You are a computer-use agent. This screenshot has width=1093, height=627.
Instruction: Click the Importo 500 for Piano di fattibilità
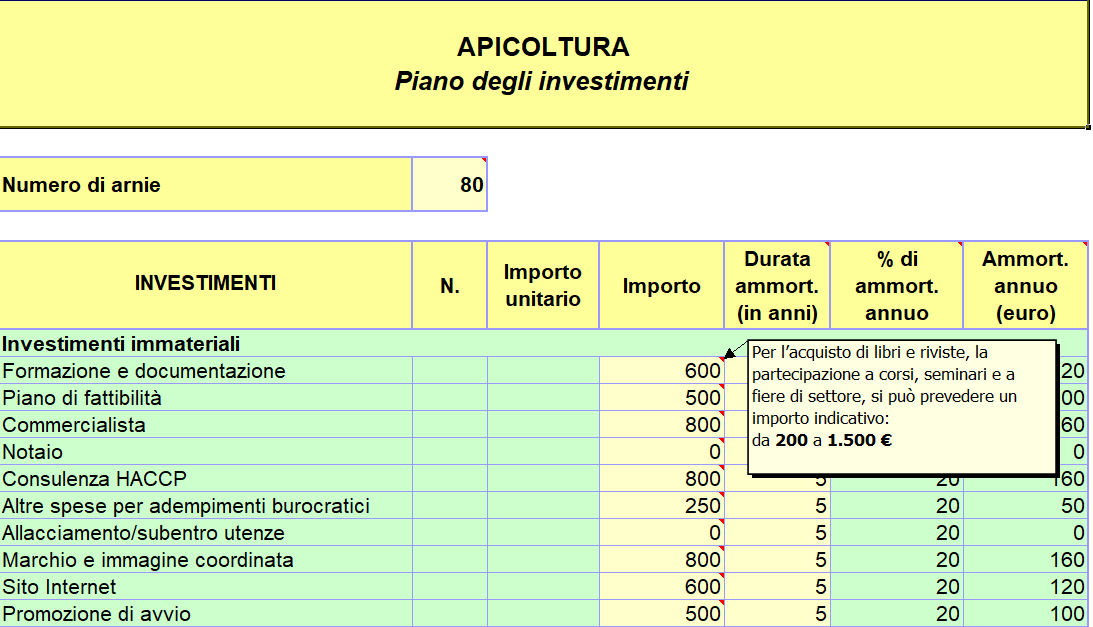click(x=662, y=398)
